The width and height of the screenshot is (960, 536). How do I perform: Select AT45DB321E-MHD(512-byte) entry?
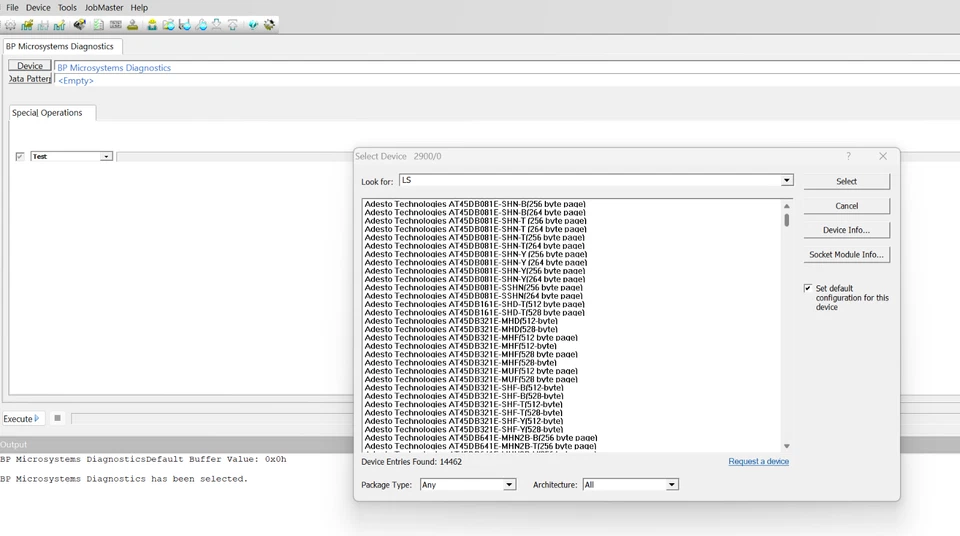(461, 321)
